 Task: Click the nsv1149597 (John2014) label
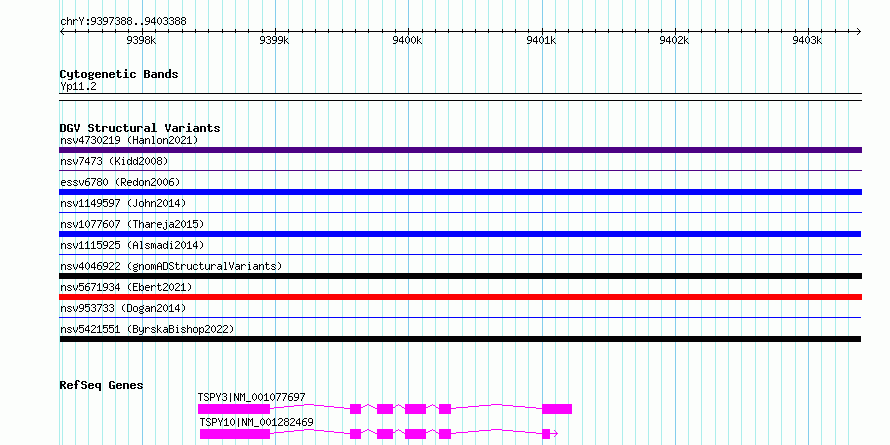123,203
